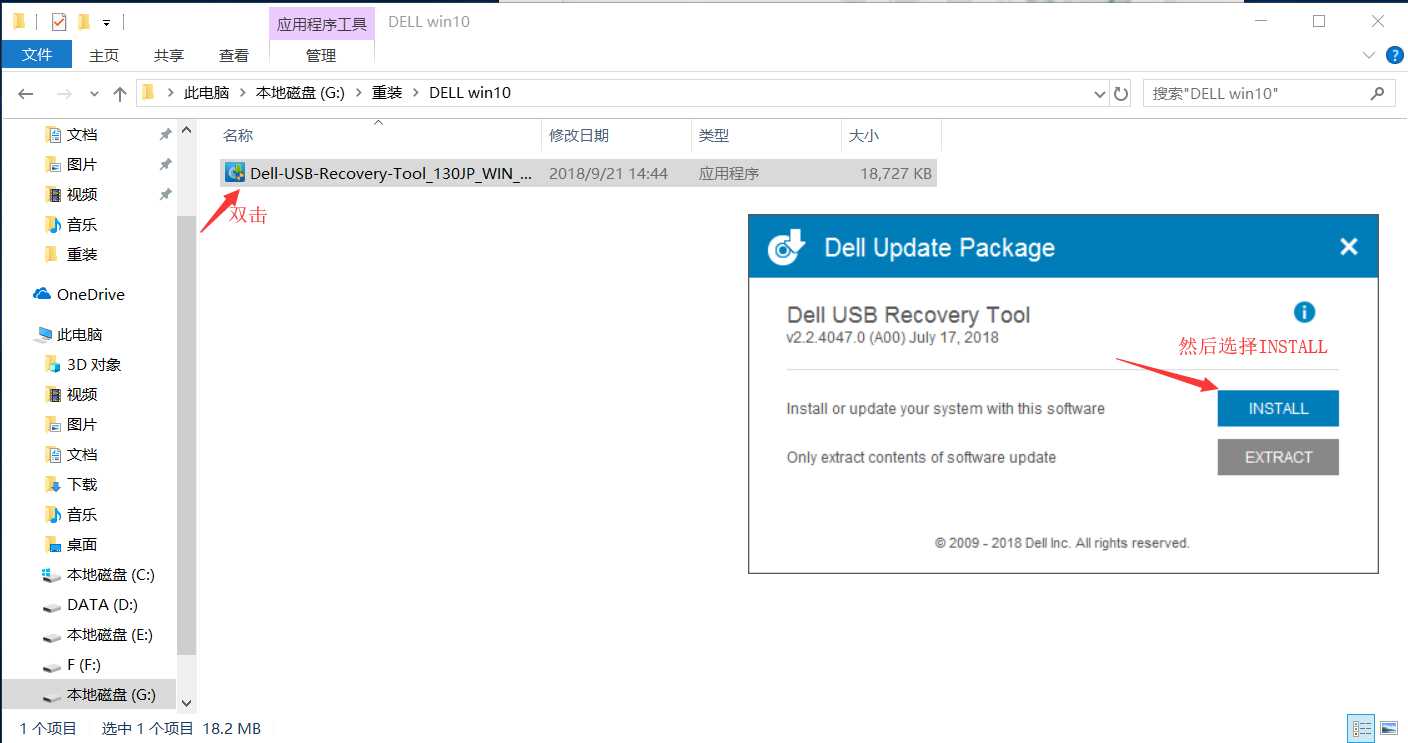
Task: Open the 文件 ribbon tab
Action: click(37, 55)
